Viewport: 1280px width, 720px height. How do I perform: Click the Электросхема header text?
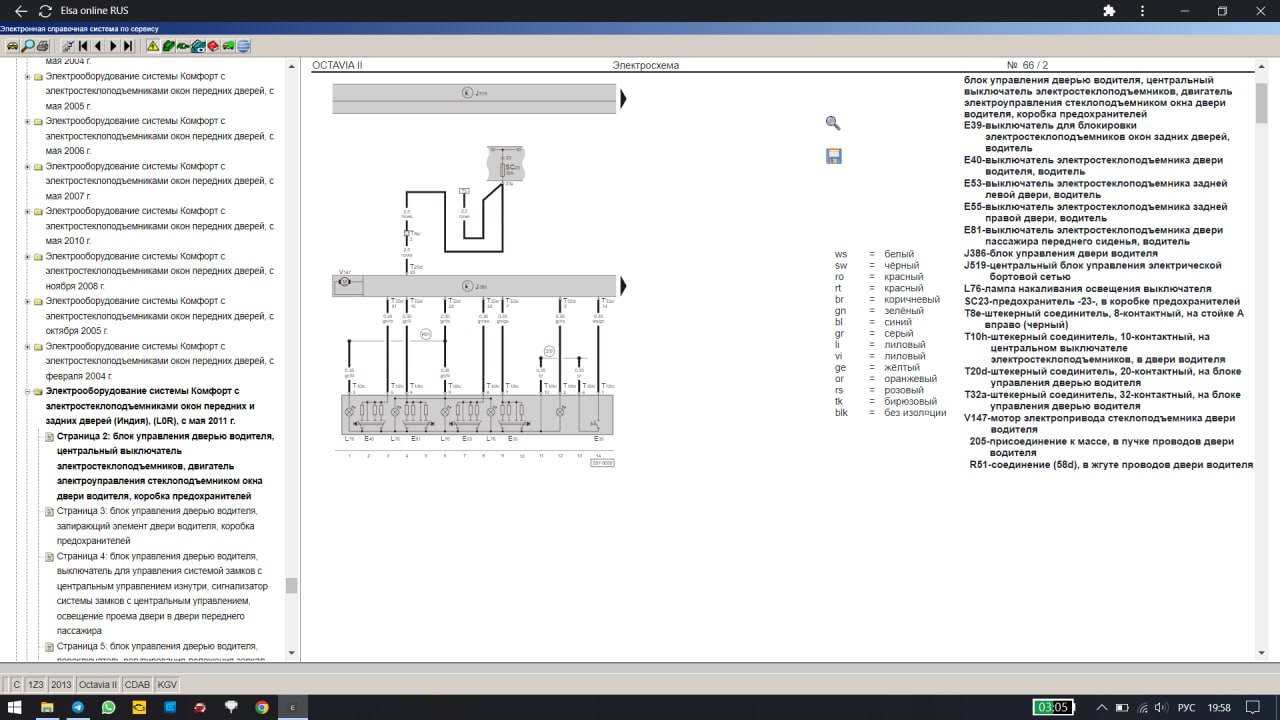[645, 65]
